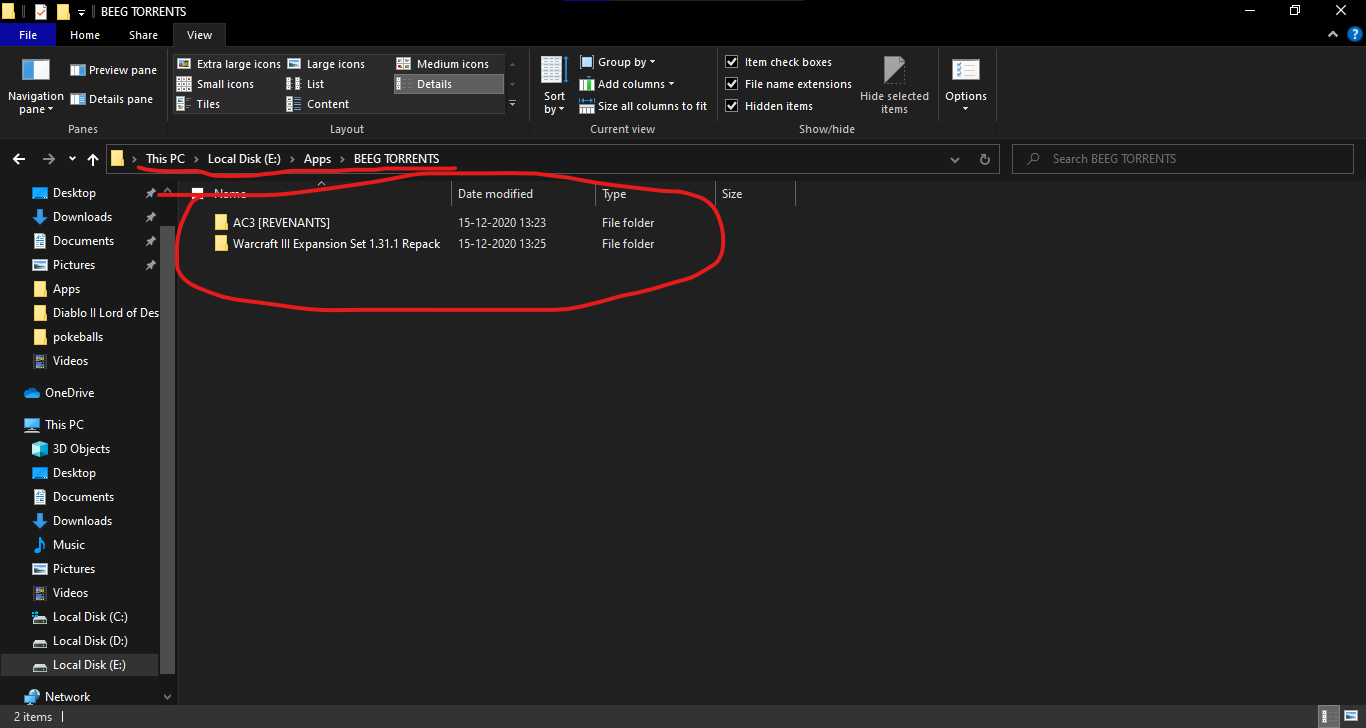This screenshot has height=728, width=1366.
Task: Select Tiles layout
Action: [x=198, y=104]
